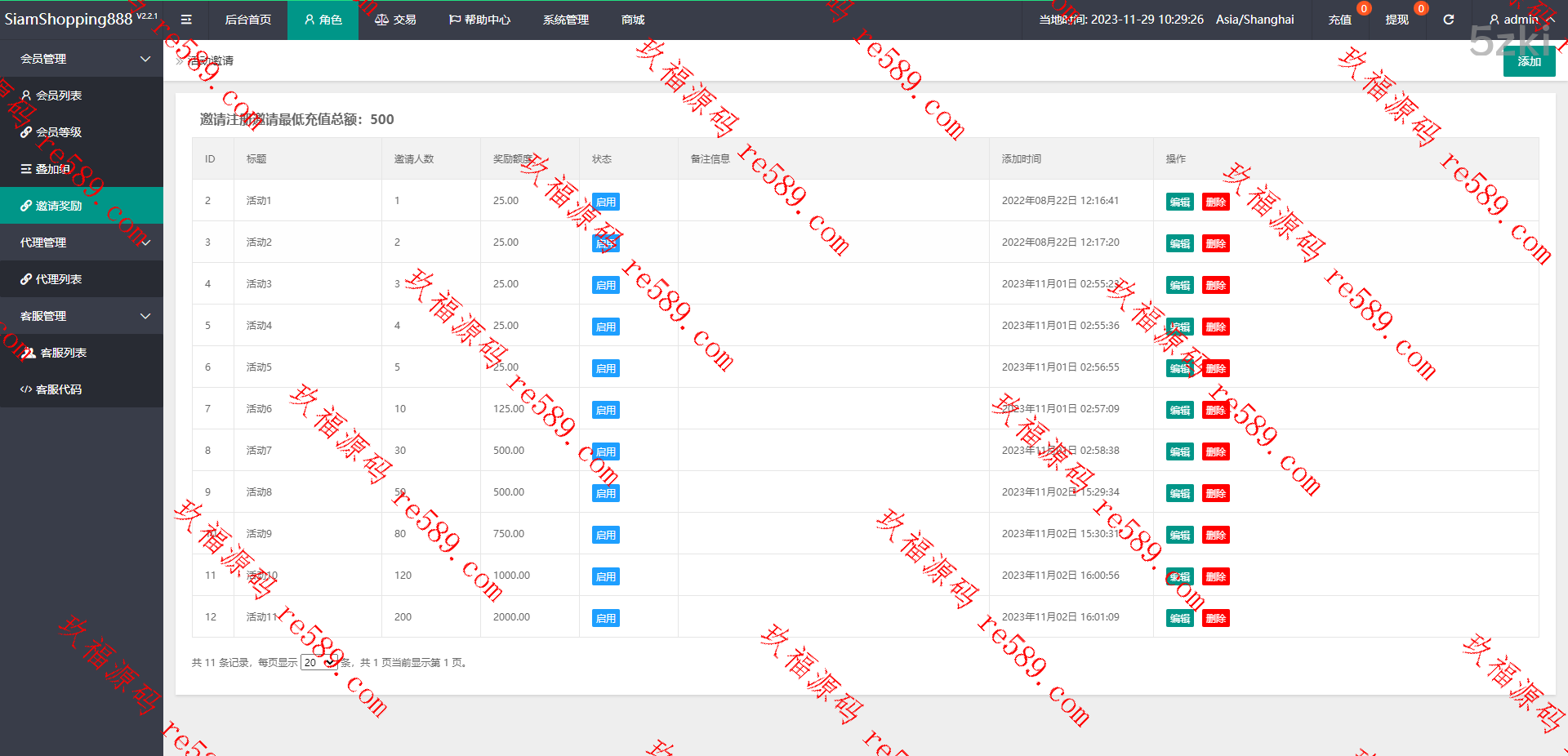Toggle 启用 status for 活动6
Screen dimensions: 1568x756
tap(605, 410)
